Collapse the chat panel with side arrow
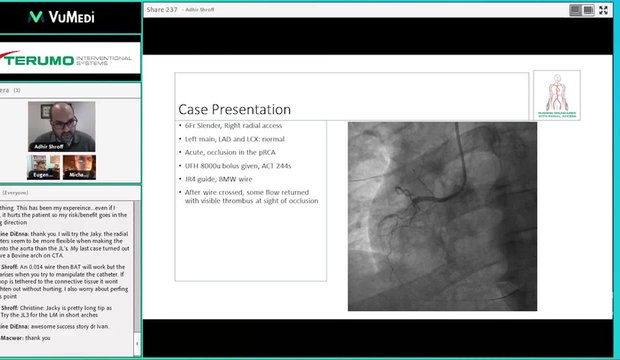The height and width of the screenshot is (360, 620). pos(137,343)
